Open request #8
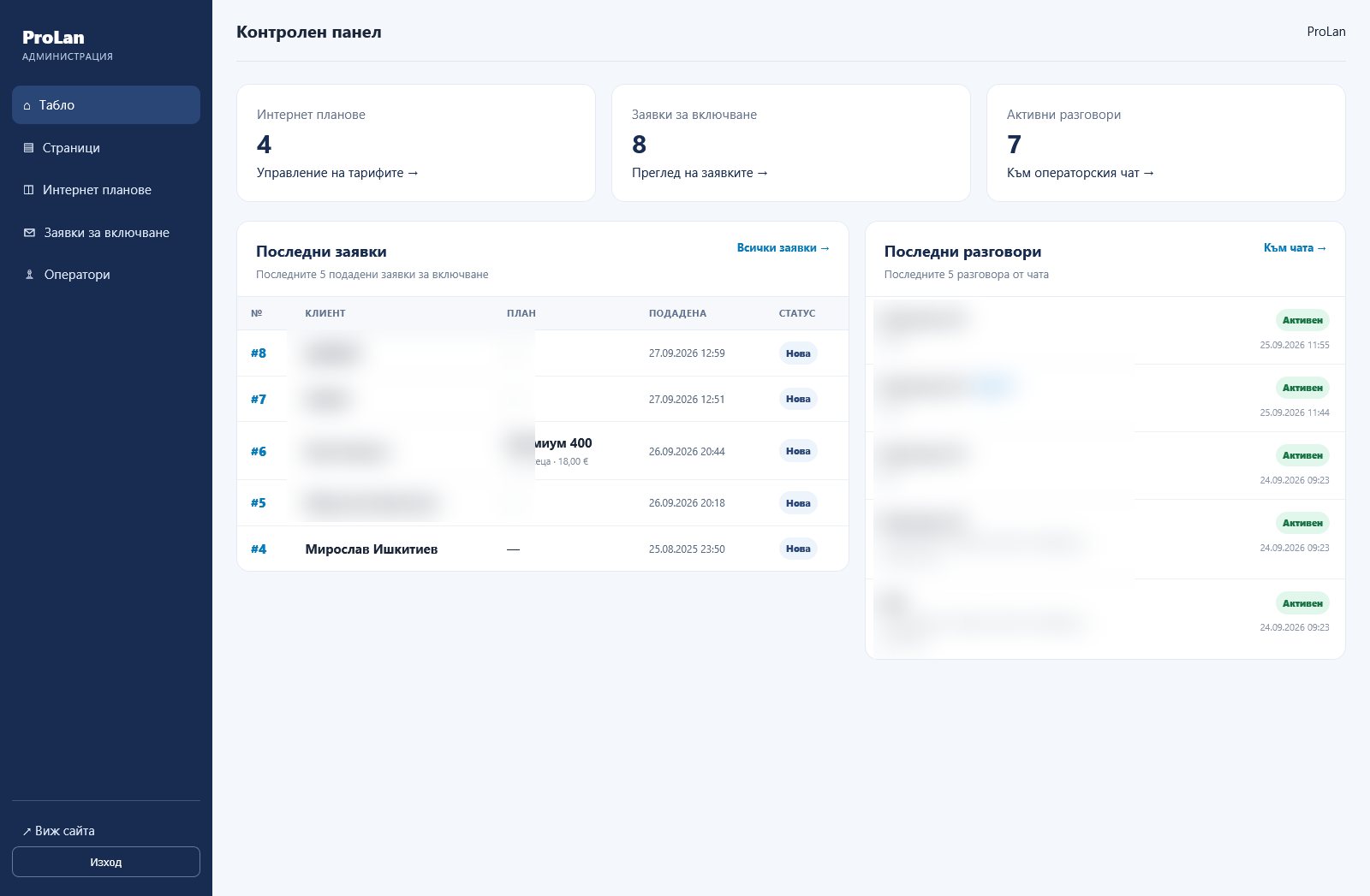Viewport: 1370px width, 896px height. [x=259, y=353]
